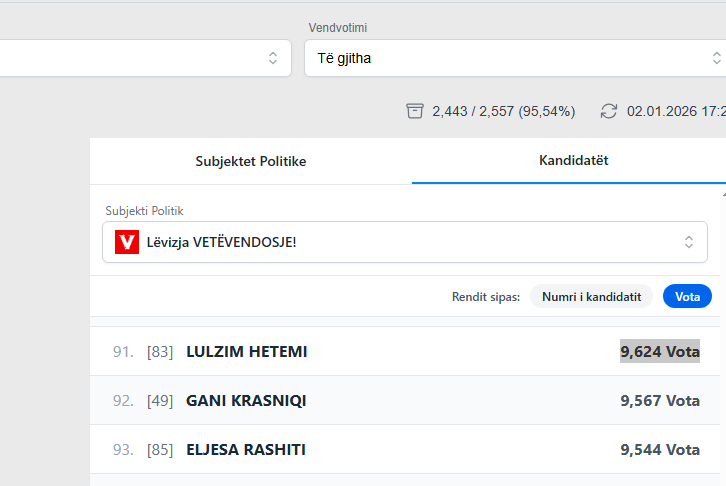This screenshot has height=486, width=726.
Task: Click the 9,544 Vota value
Action: pyautogui.click(x=660, y=450)
